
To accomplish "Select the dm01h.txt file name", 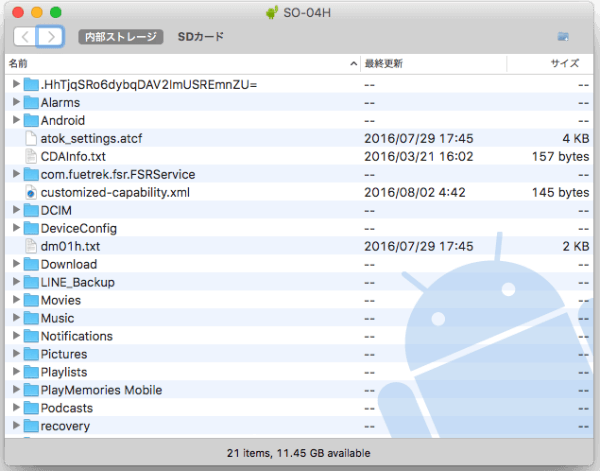I will click(70, 246).
